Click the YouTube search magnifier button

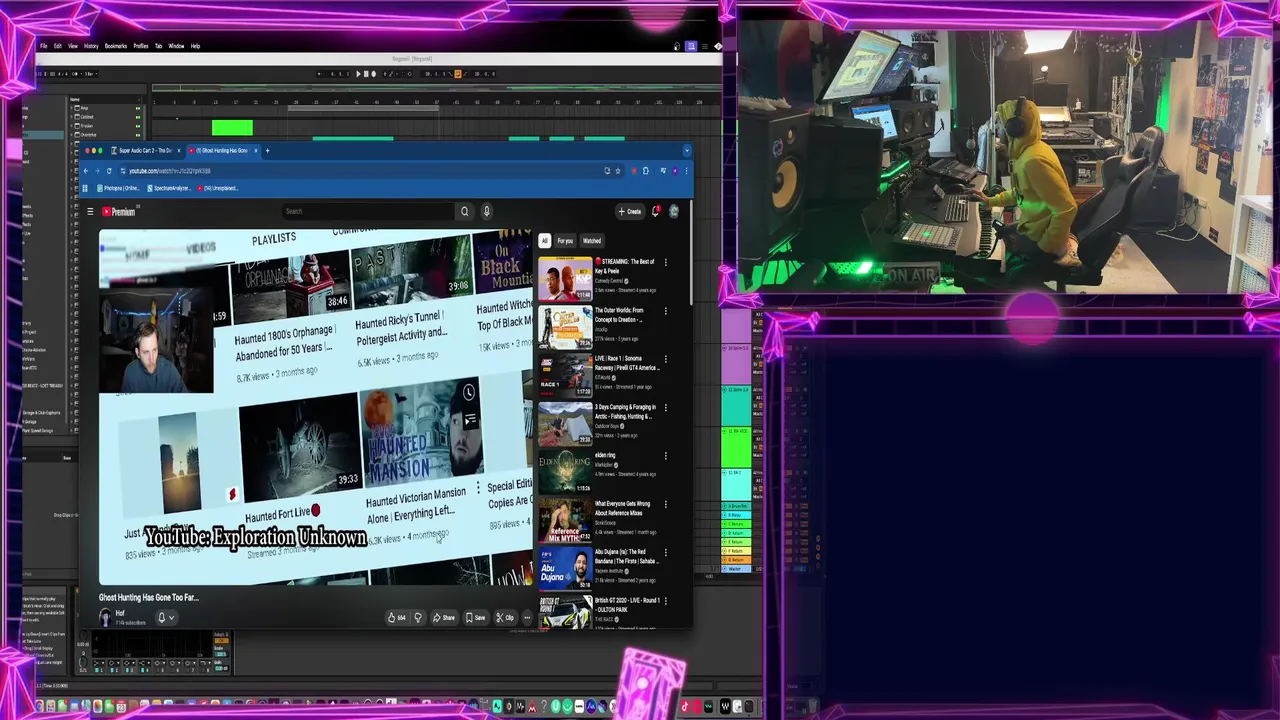[464, 211]
